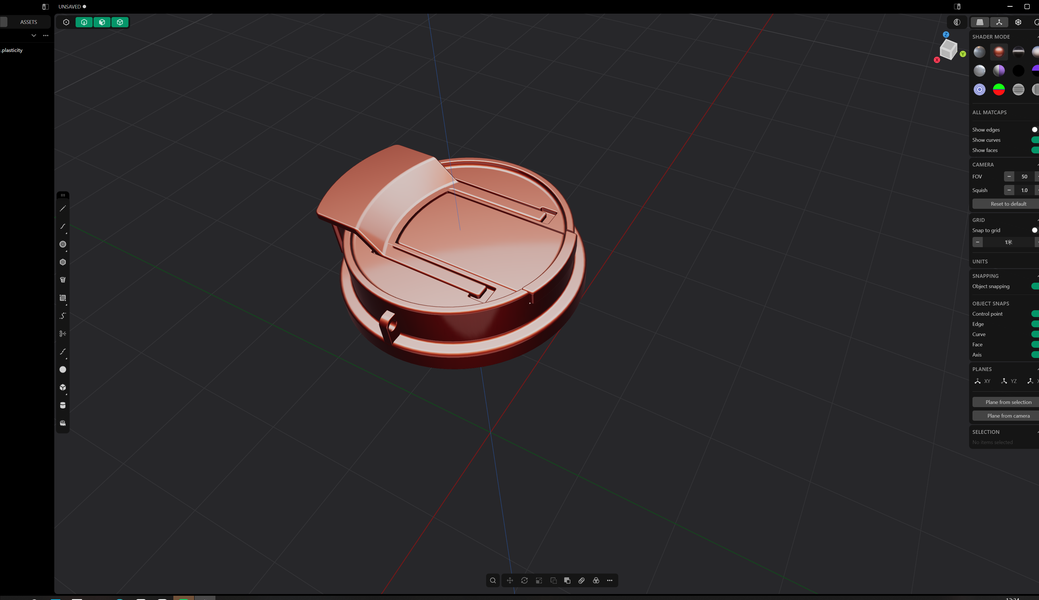Choose the black matcap swatch
The image size is (1039, 600).
coord(1018,71)
